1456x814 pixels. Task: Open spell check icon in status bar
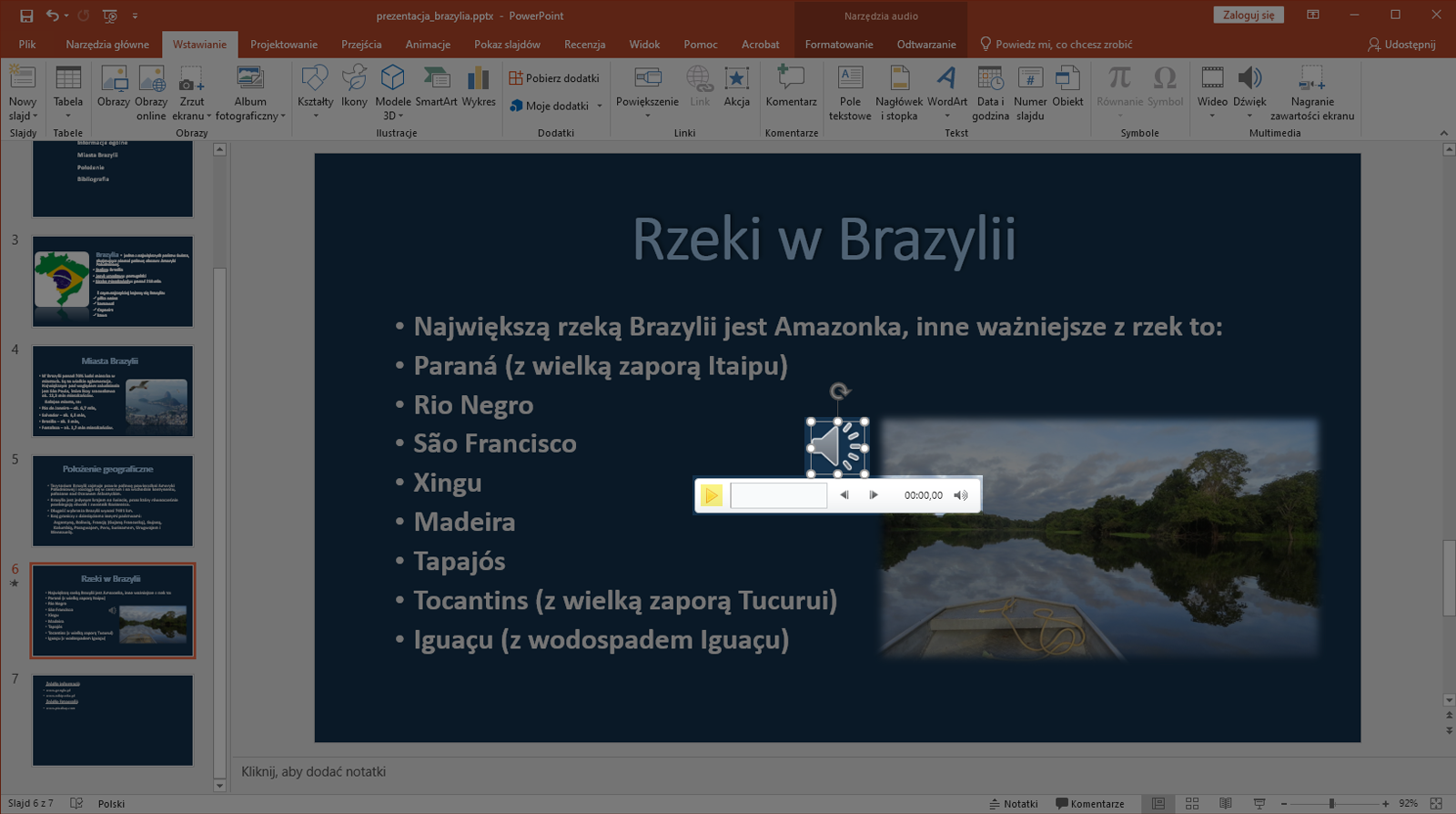pos(76,803)
